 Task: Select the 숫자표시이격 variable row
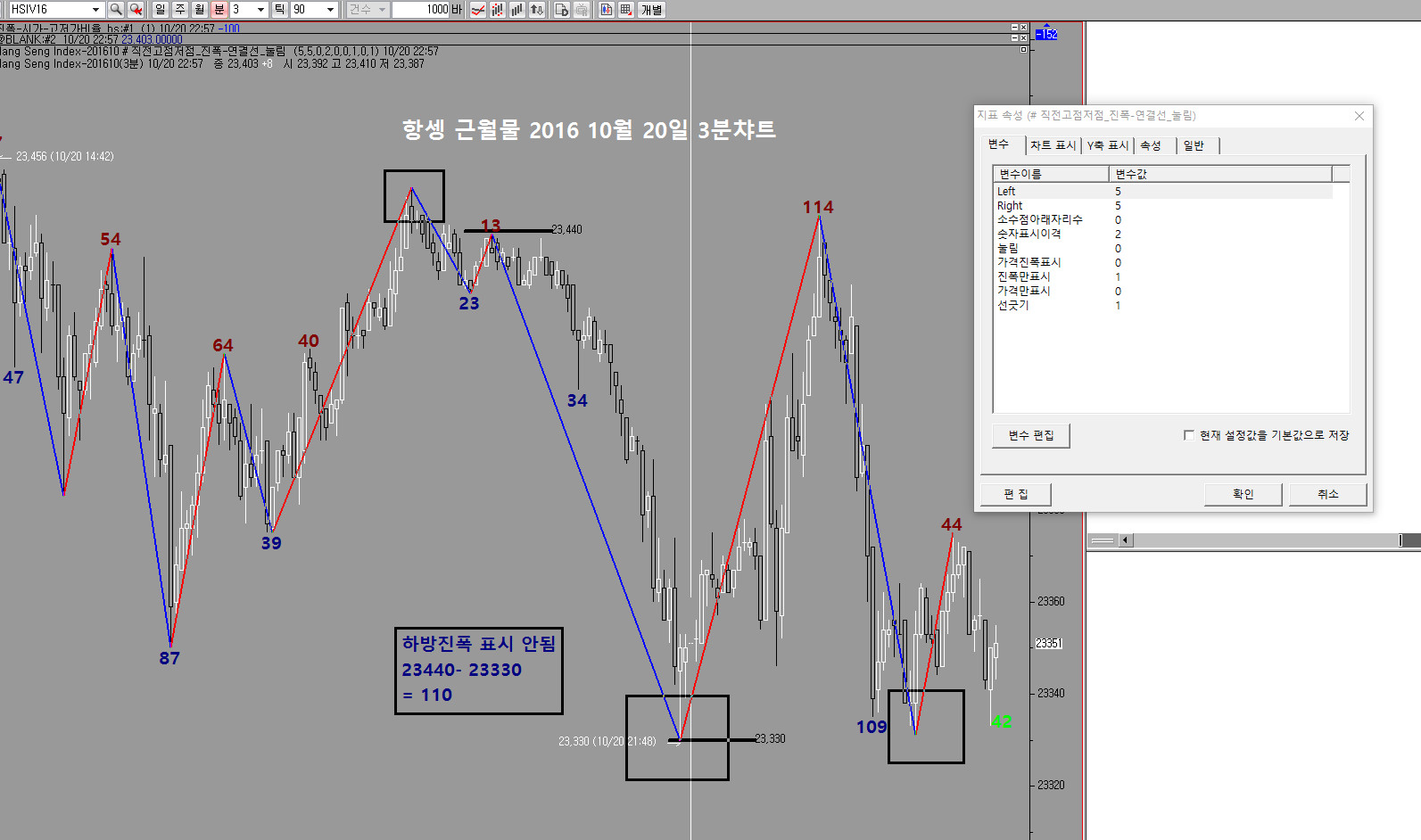pos(1029,234)
